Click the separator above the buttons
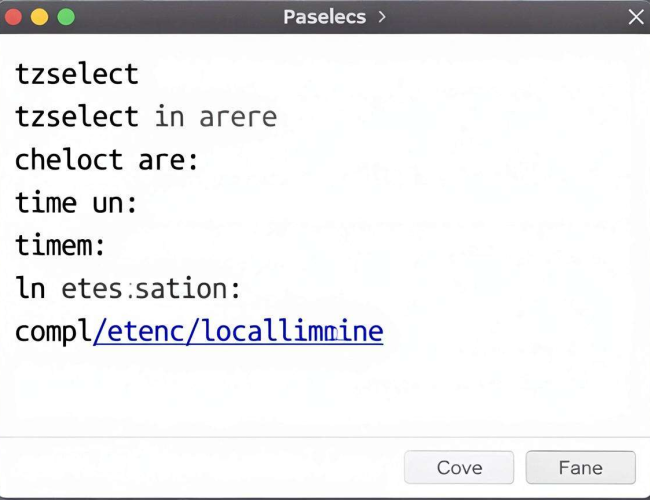Screen dimensions: 650x500 (x=325, y=437)
